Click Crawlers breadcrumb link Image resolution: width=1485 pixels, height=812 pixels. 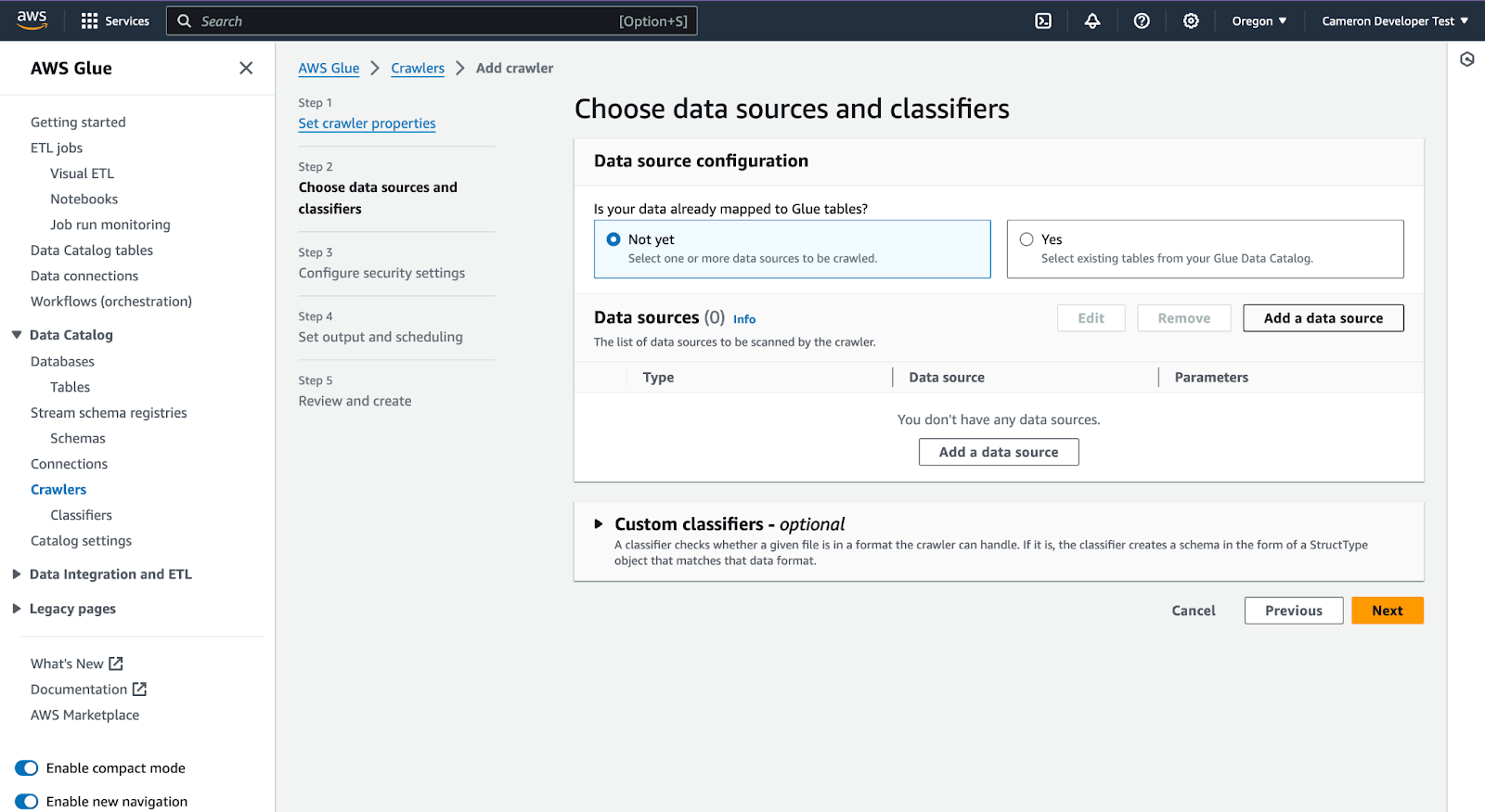pyautogui.click(x=418, y=68)
